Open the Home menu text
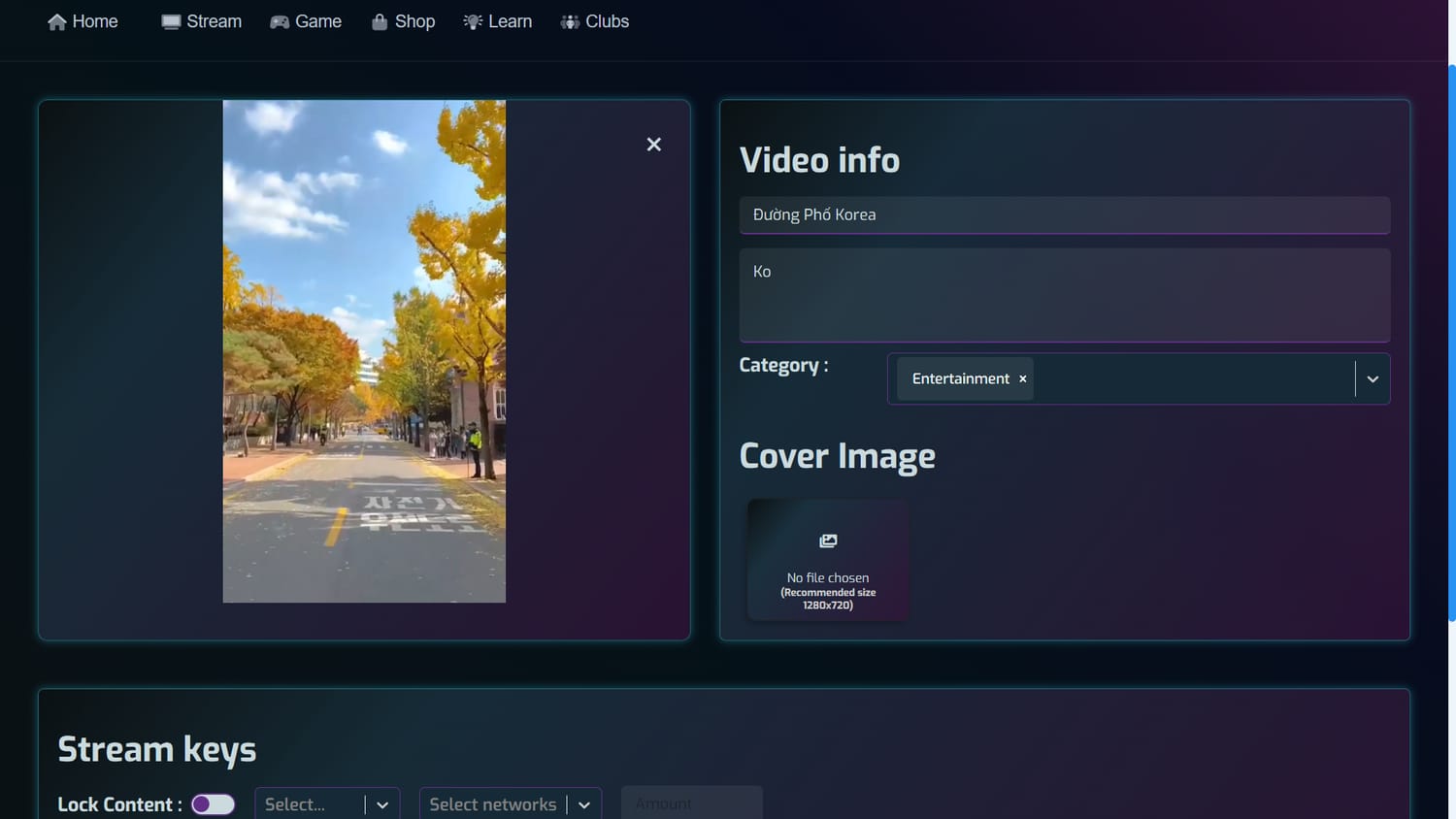This screenshot has width=1456, height=819. [x=95, y=21]
